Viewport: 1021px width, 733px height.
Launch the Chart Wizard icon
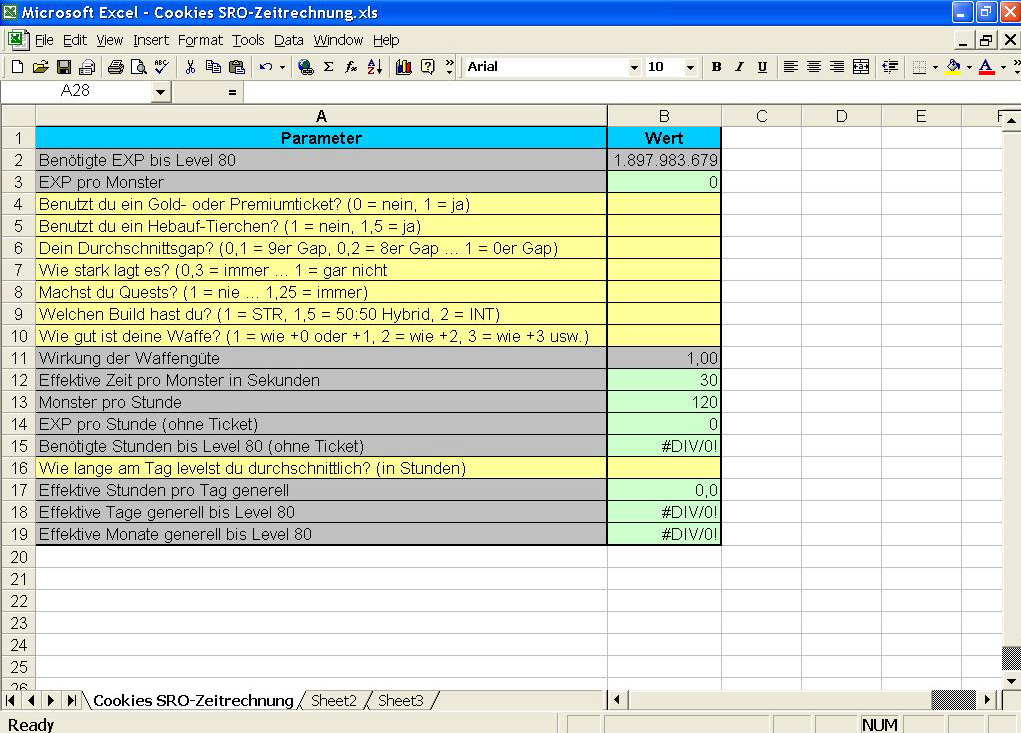click(404, 67)
